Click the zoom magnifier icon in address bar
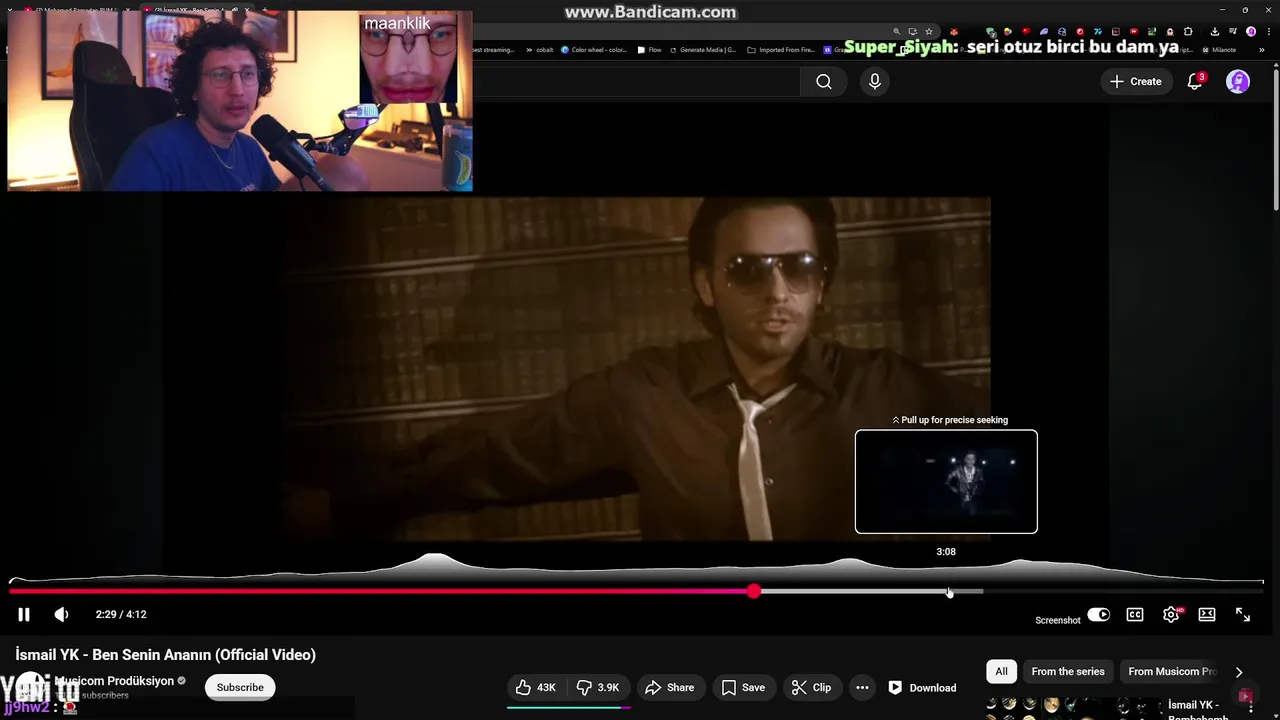This screenshot has width=1280, height=720. pos(897,32)
